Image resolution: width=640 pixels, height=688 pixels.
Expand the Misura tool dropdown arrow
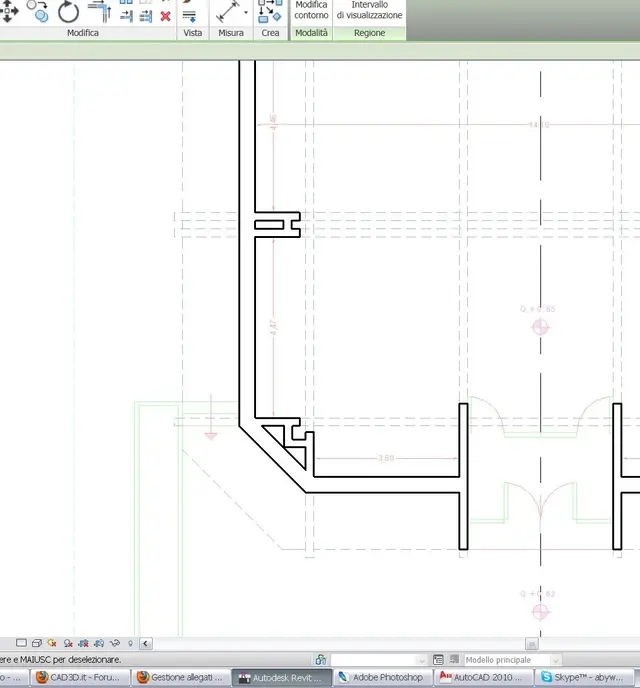point(246,12)
